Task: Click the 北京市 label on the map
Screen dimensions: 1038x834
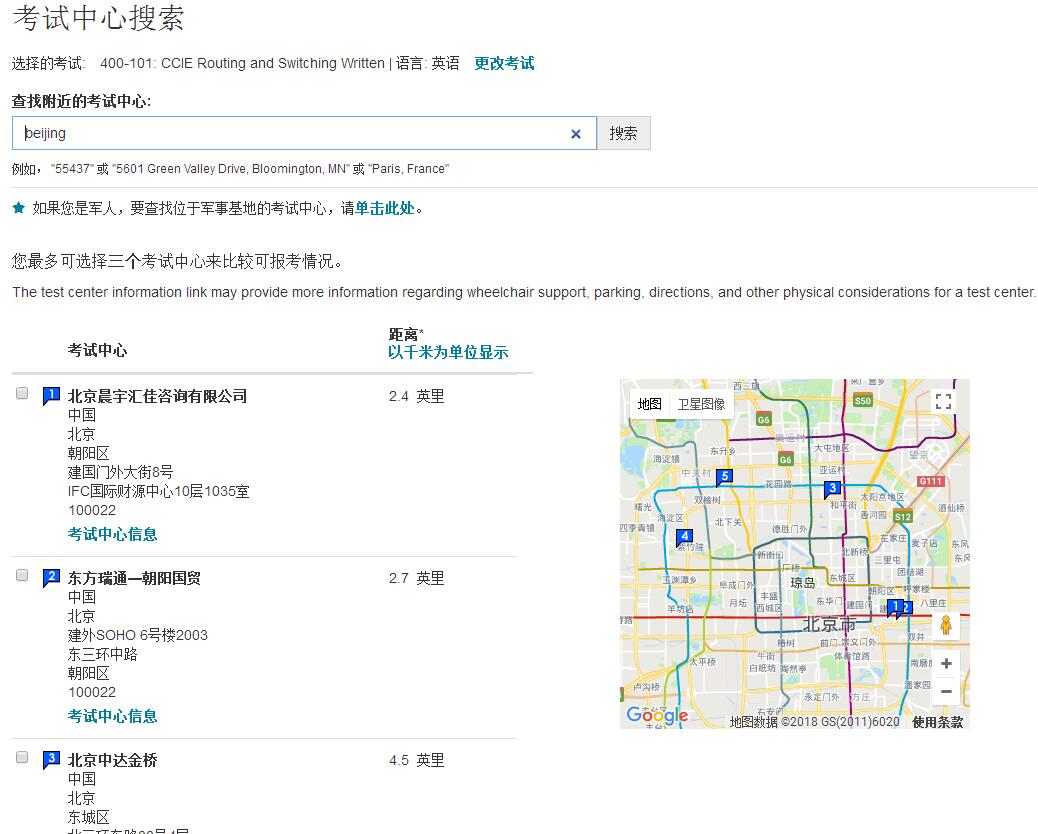Action: (x=829, y=624)
